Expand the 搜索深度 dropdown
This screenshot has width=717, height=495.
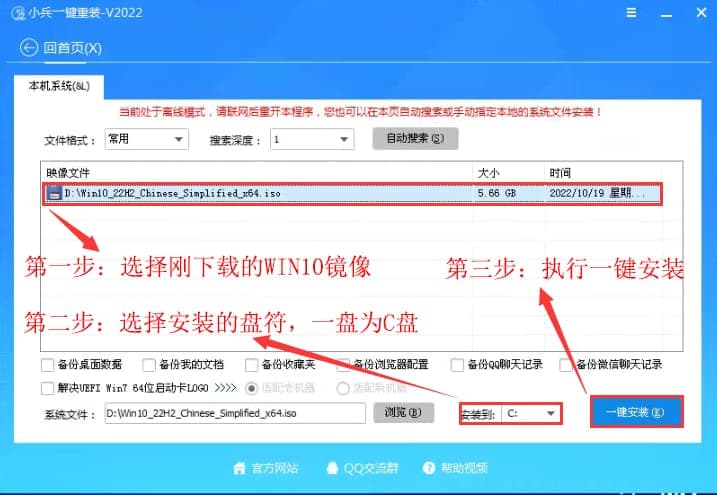(312, 139)
